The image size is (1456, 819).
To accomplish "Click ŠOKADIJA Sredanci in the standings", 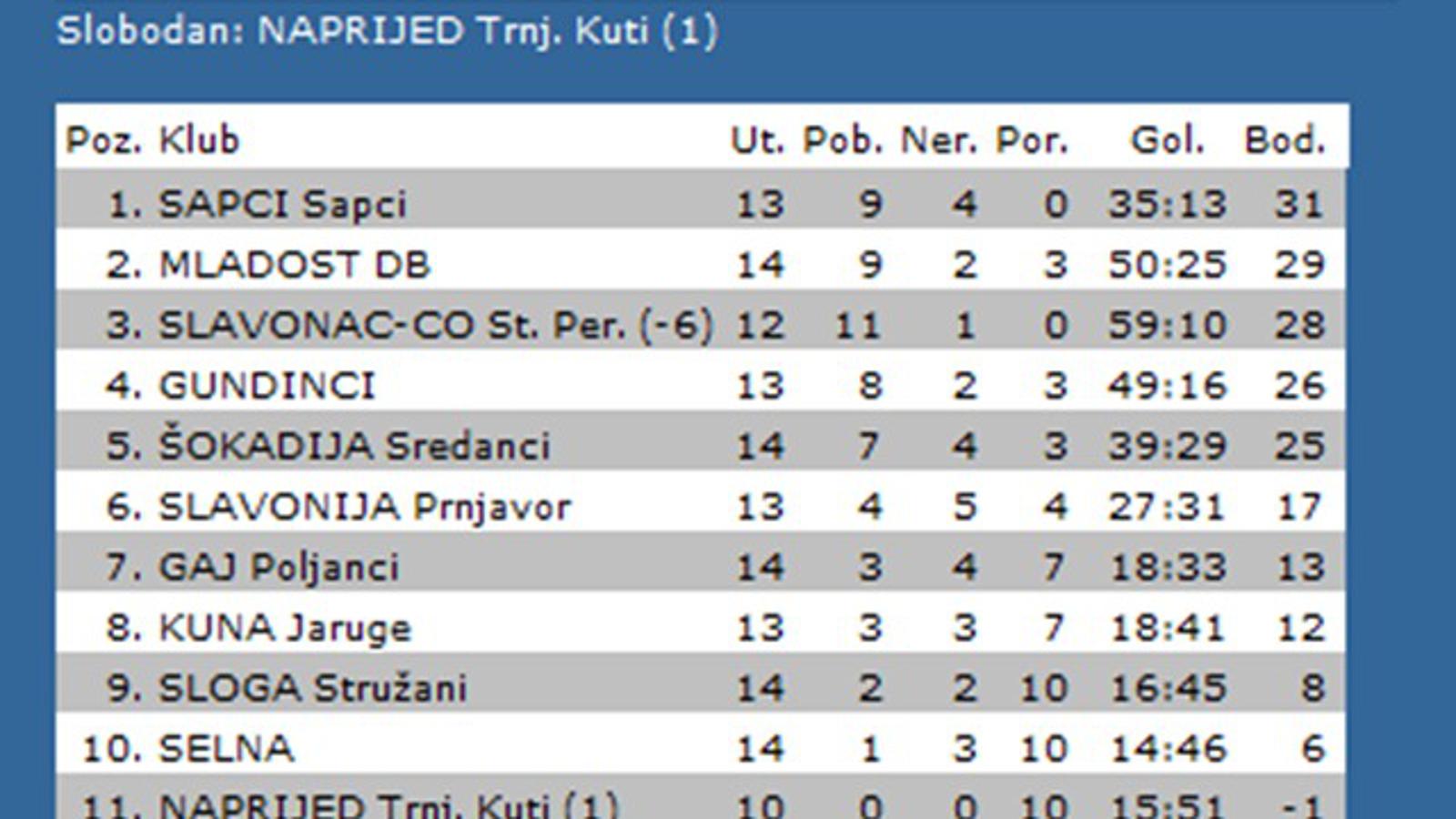I will tap(354, 446).
